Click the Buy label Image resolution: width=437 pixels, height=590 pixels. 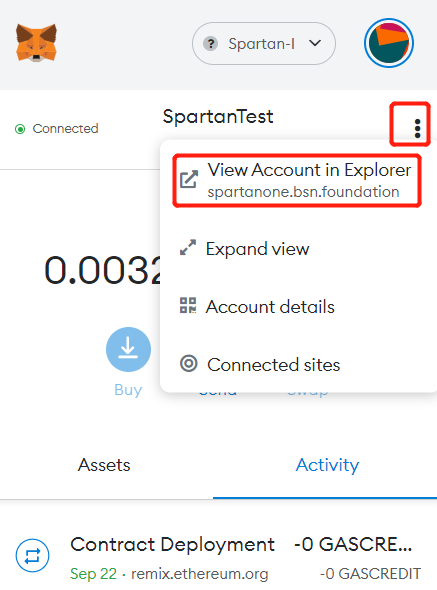[x=128, y=390]
